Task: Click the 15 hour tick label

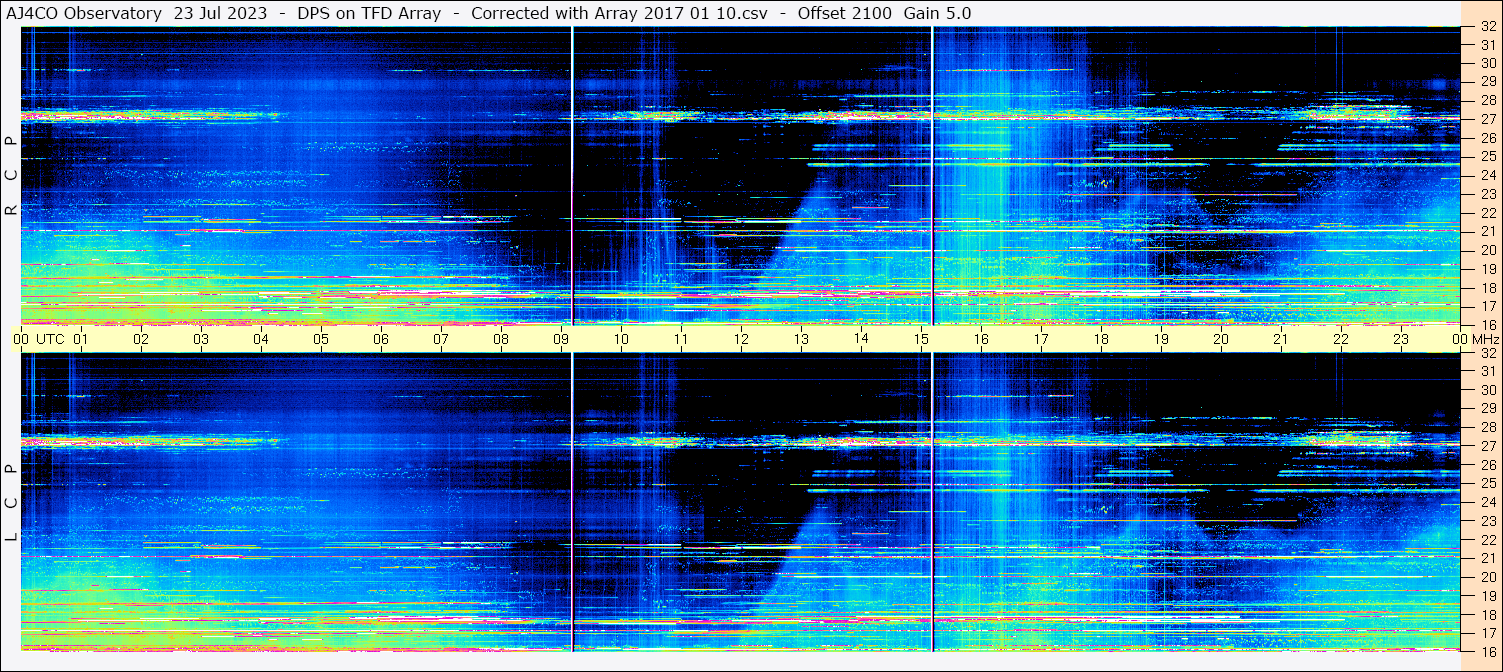Action: pos(921,339)
